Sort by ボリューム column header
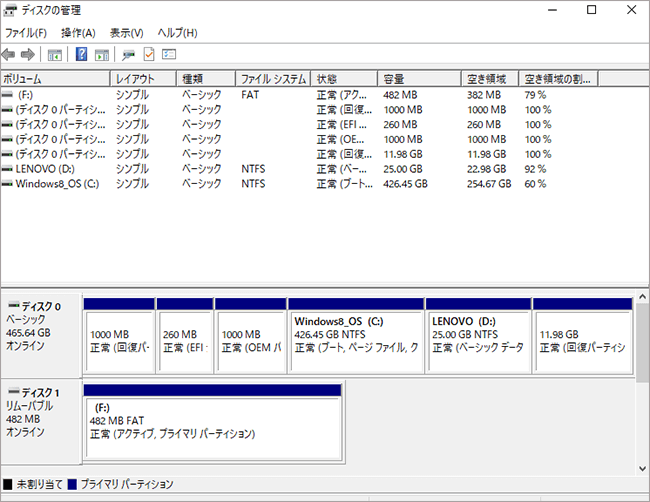Image resolution: width=650 pixels, height=502 pixels. click(55, 79)
